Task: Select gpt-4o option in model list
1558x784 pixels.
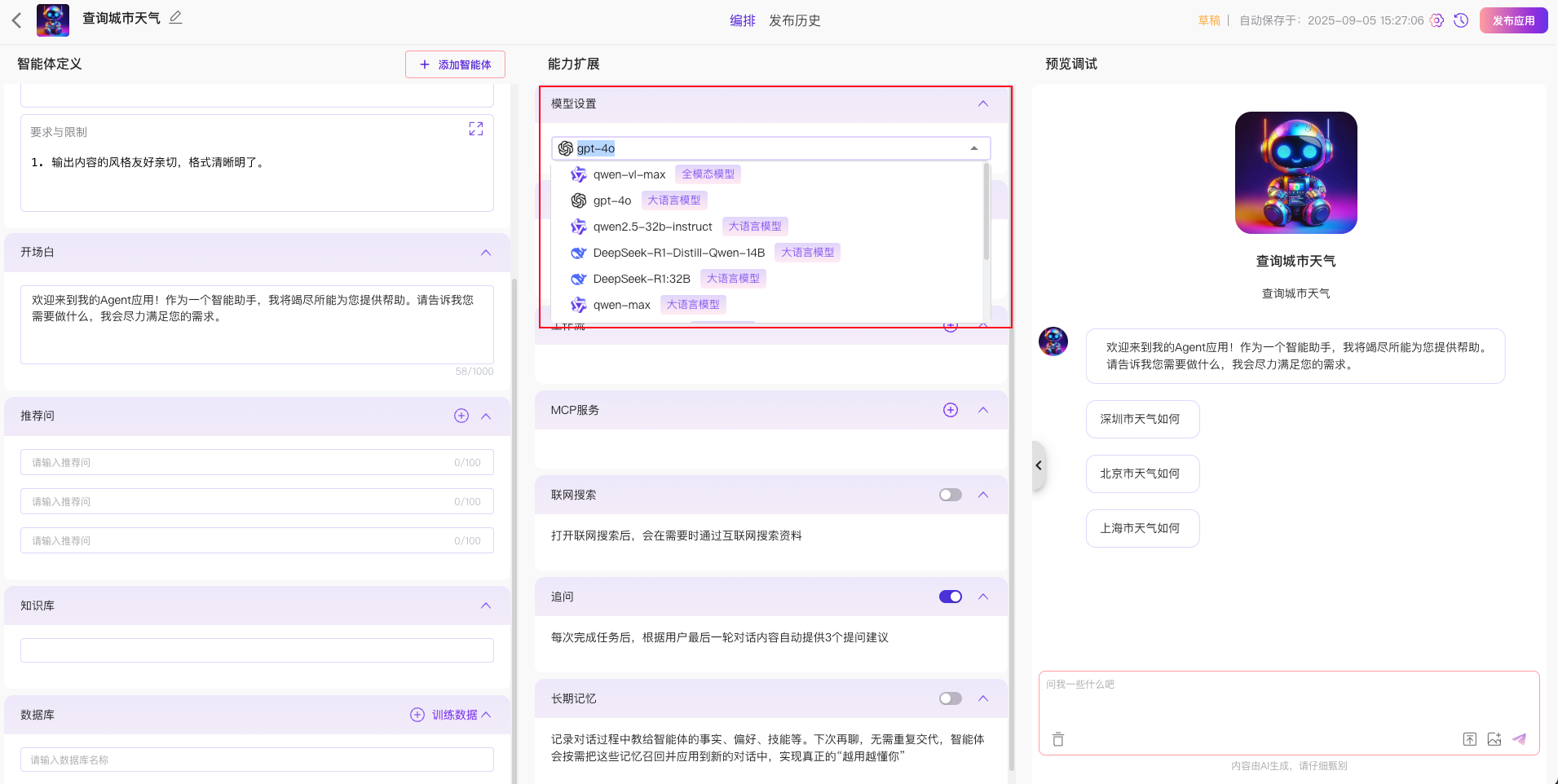Action: [767, 200]
